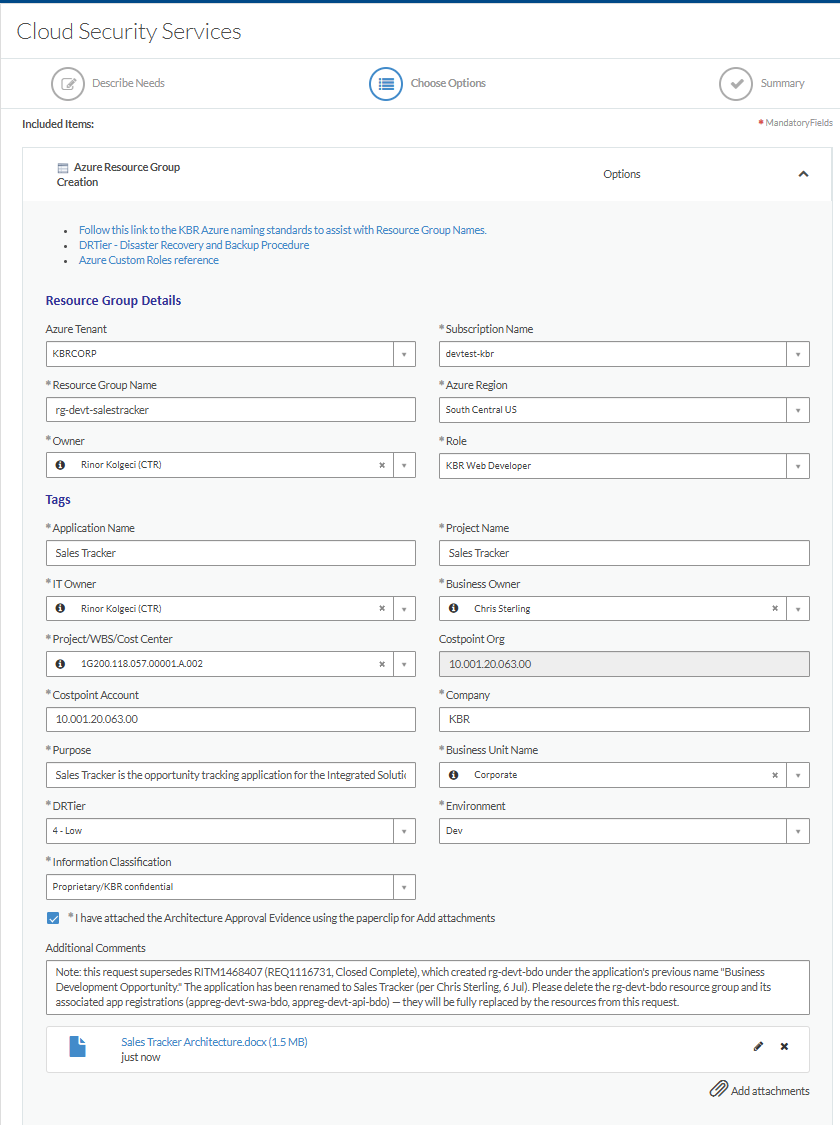Click the Costpoint Account input field
Screen dimensions: 840x1125
[230, 719]
